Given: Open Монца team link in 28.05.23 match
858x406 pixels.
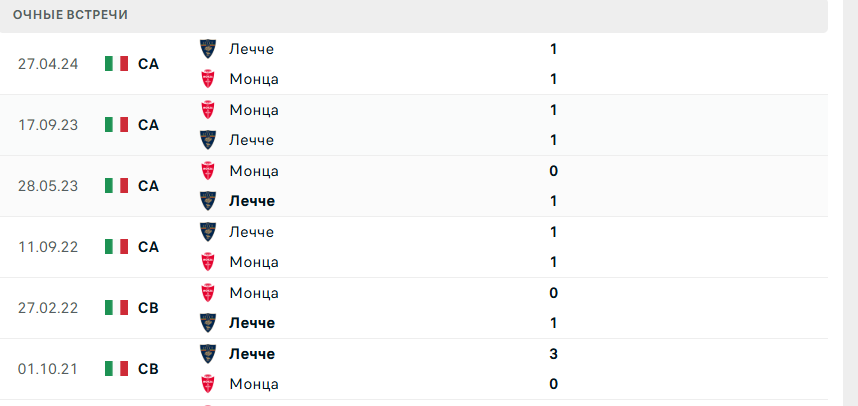Looking at the screenshot, I should (254, 171).
